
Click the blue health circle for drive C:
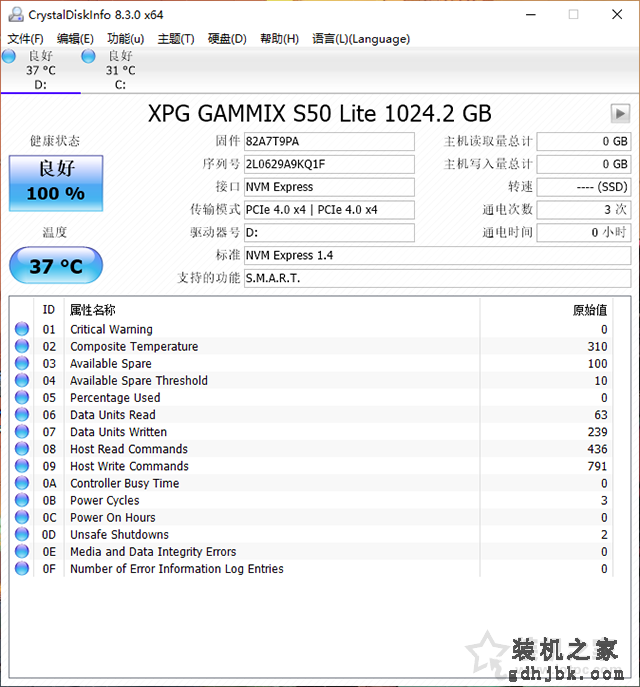pyautogui.click(x=88, y=57)
